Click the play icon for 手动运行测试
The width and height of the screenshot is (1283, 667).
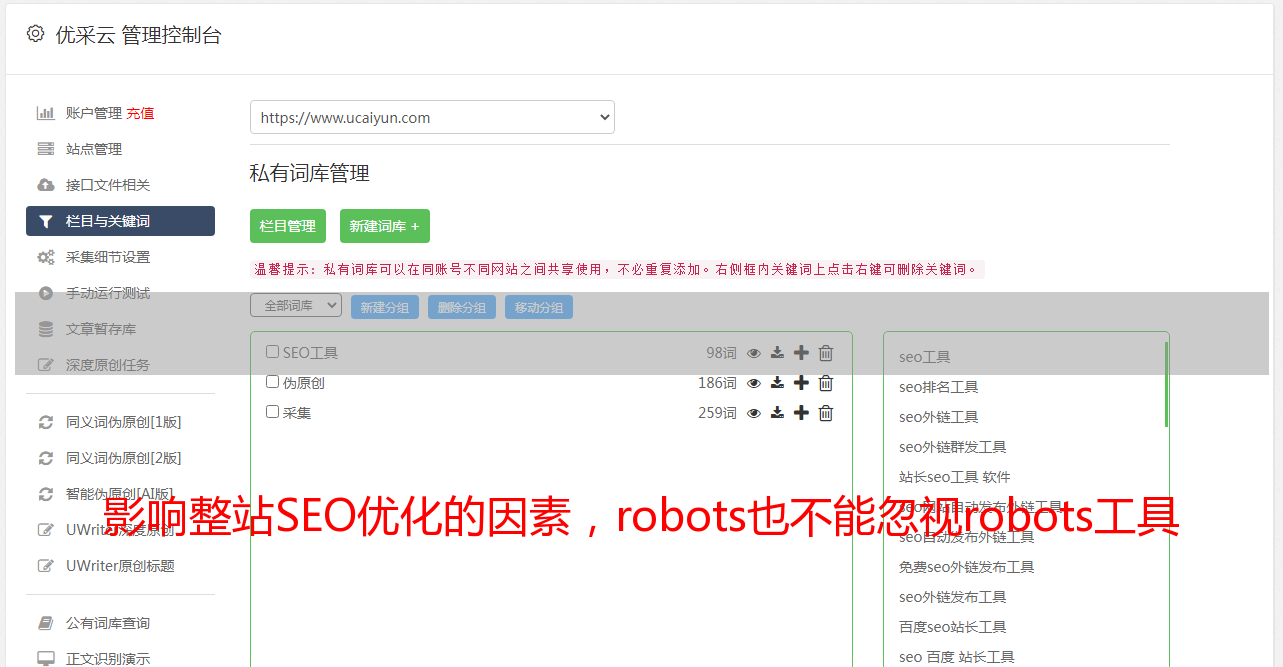tap(45, 293)
